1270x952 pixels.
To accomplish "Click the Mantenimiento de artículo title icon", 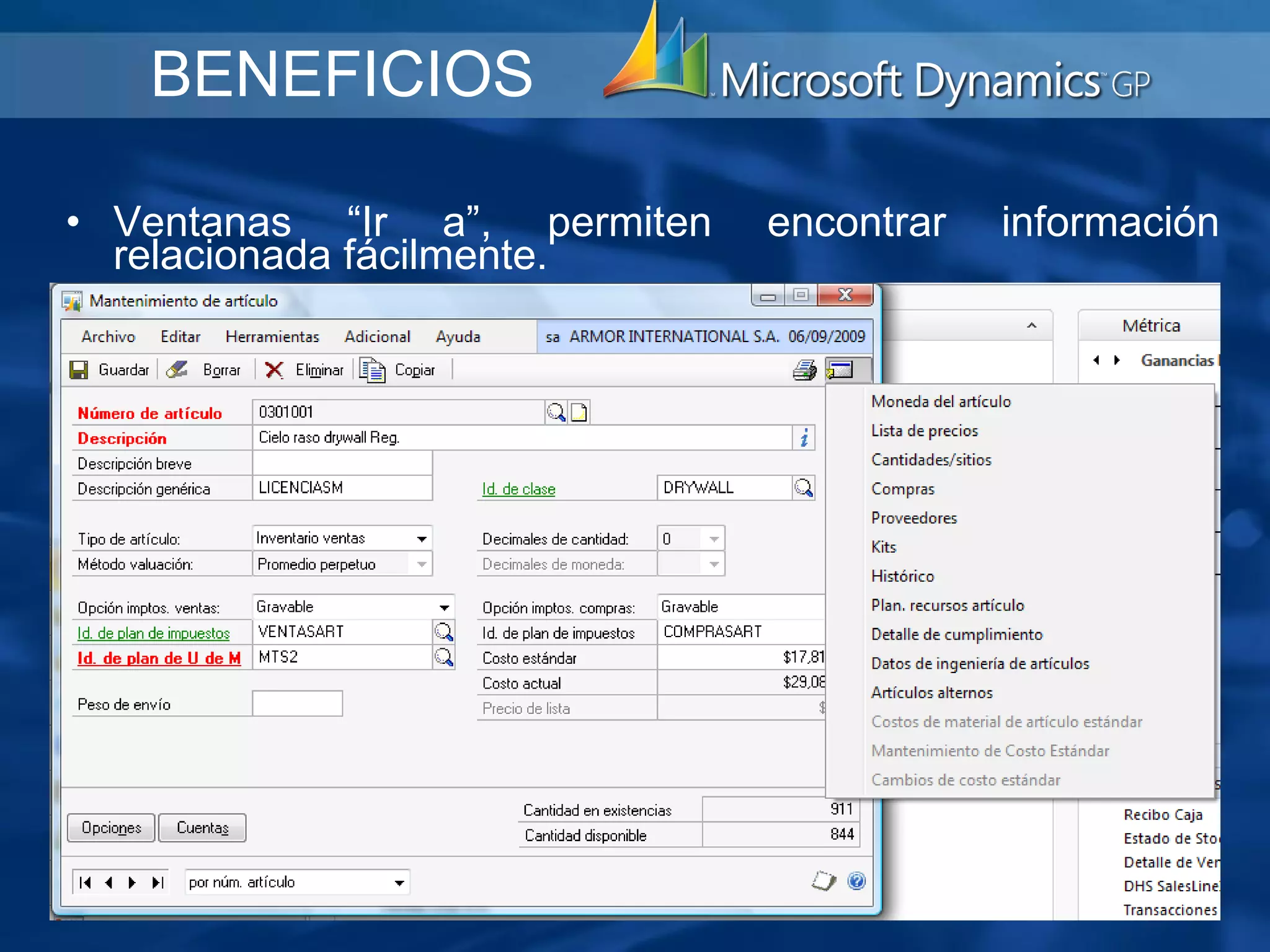I will [72, 301].
